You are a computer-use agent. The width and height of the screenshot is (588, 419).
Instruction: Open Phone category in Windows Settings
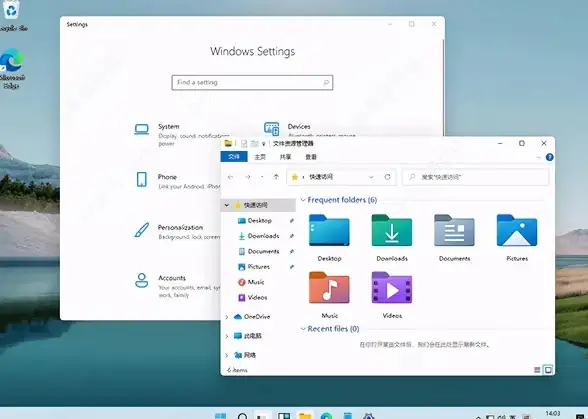[x=177, y=180]
